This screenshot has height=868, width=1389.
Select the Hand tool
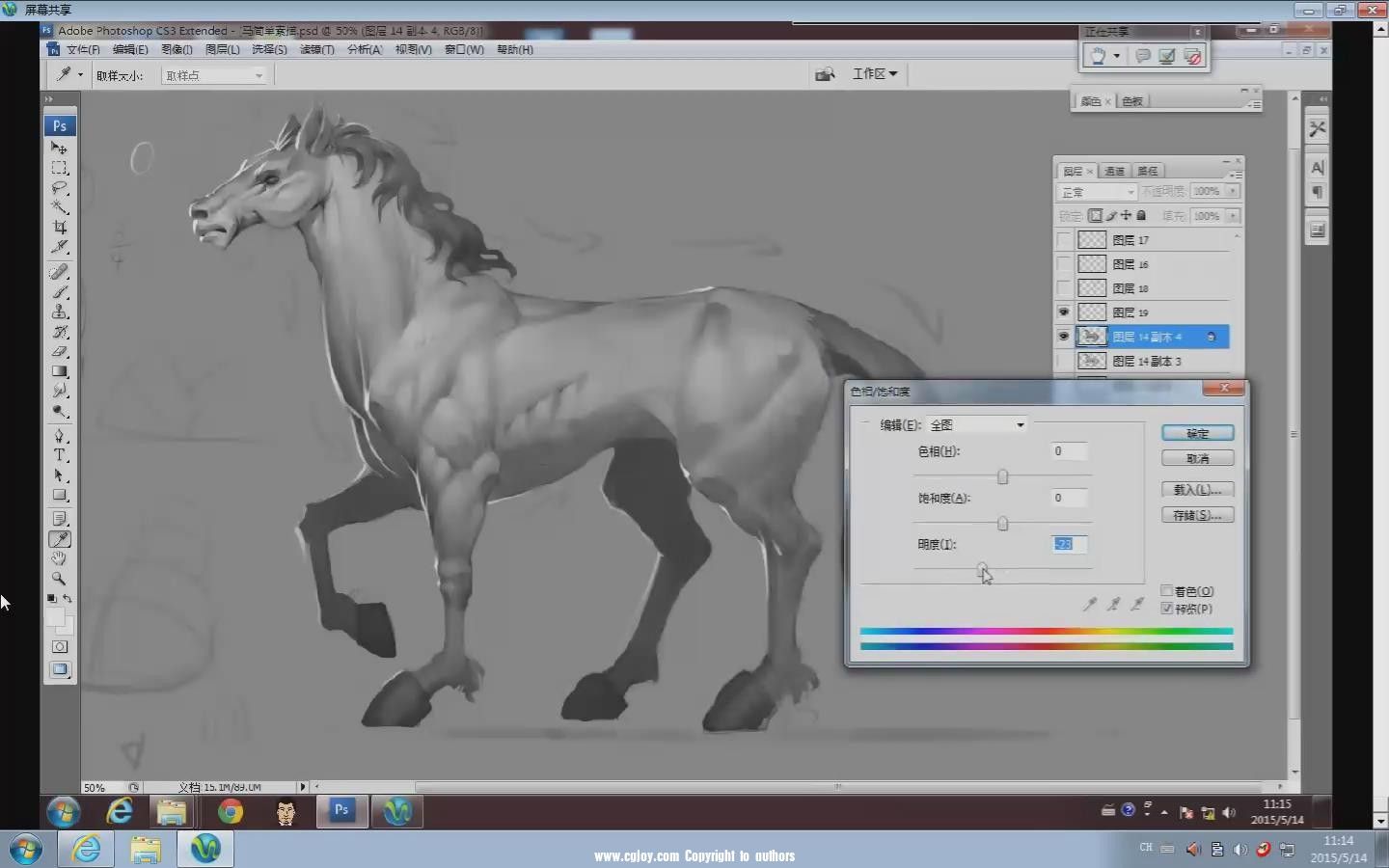(x=59, y=558)
